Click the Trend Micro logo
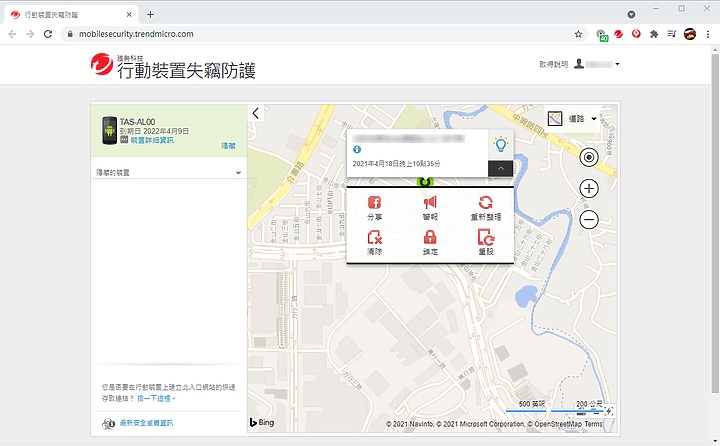The width and height of the screenshot is (720, 446). (x=101, y=64)
